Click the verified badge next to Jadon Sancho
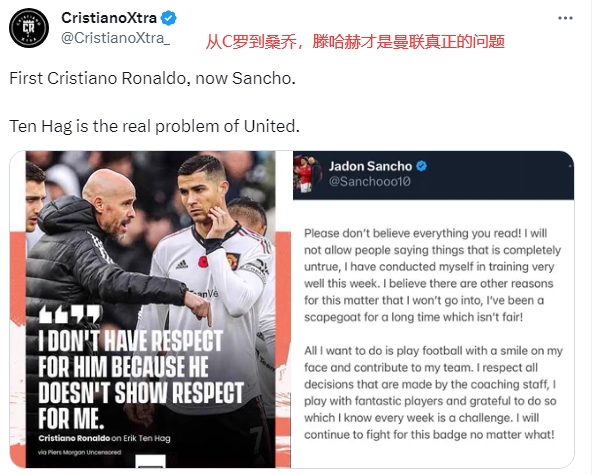The image size is (592, 475). 421,166
